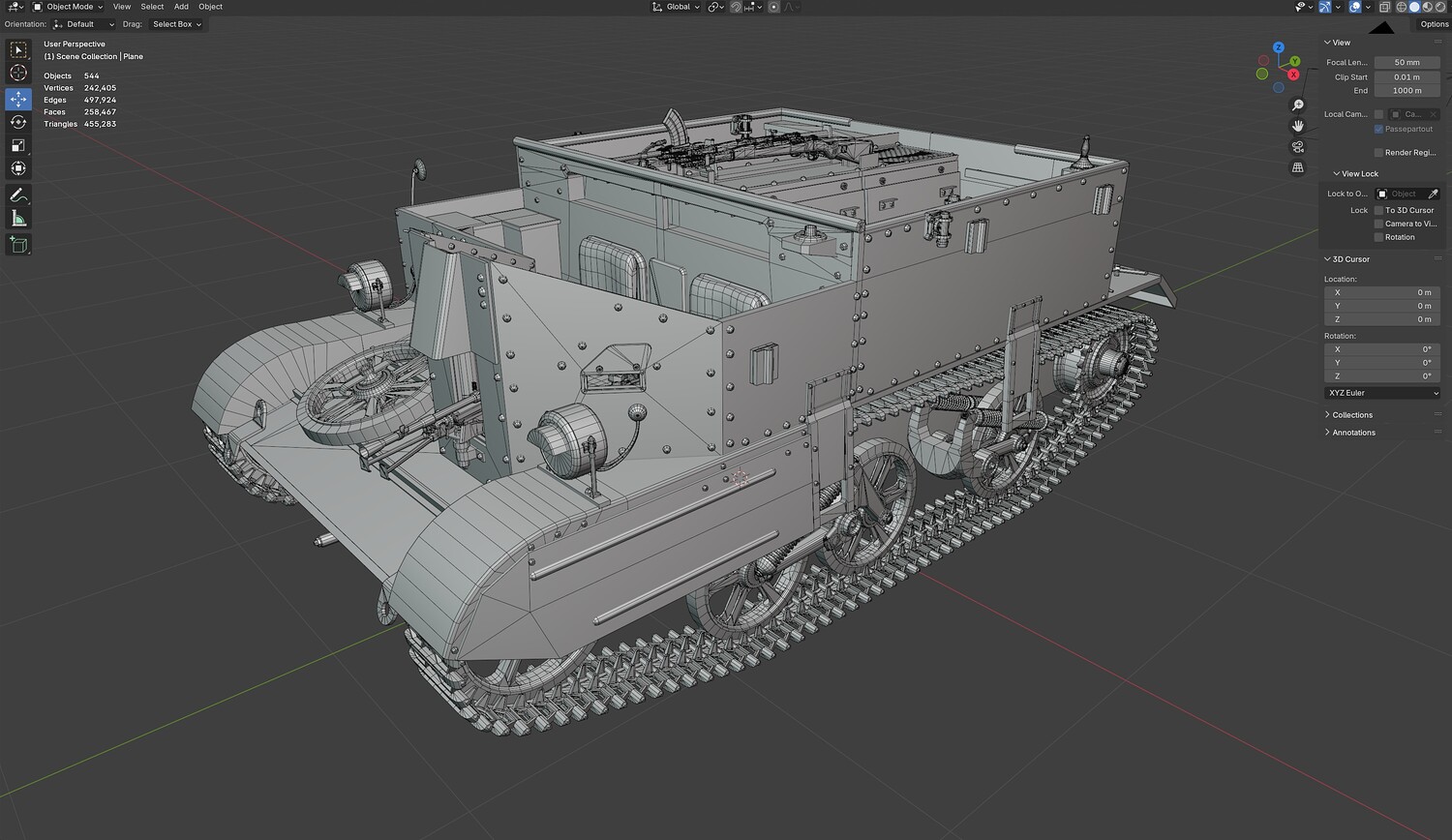This screenshot has width=1452, height=840.
Task: Click the blue Z axis on gizmo
Action: tap(1279, 47)
